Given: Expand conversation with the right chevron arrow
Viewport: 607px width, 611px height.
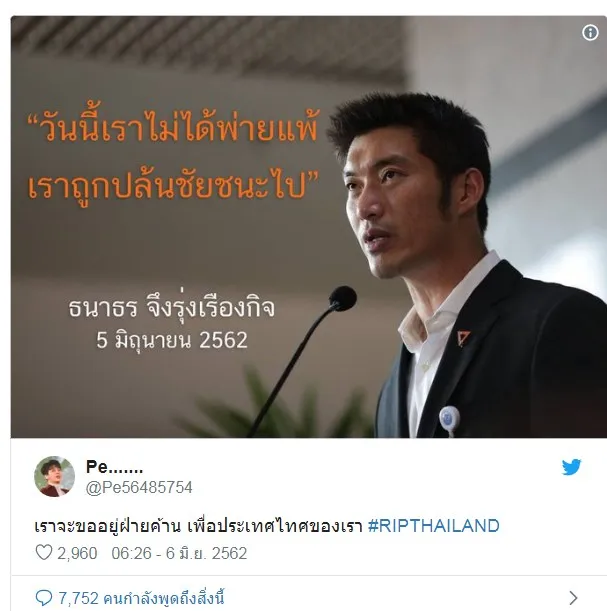Looking at the screenshot, I should coord(573,597).
